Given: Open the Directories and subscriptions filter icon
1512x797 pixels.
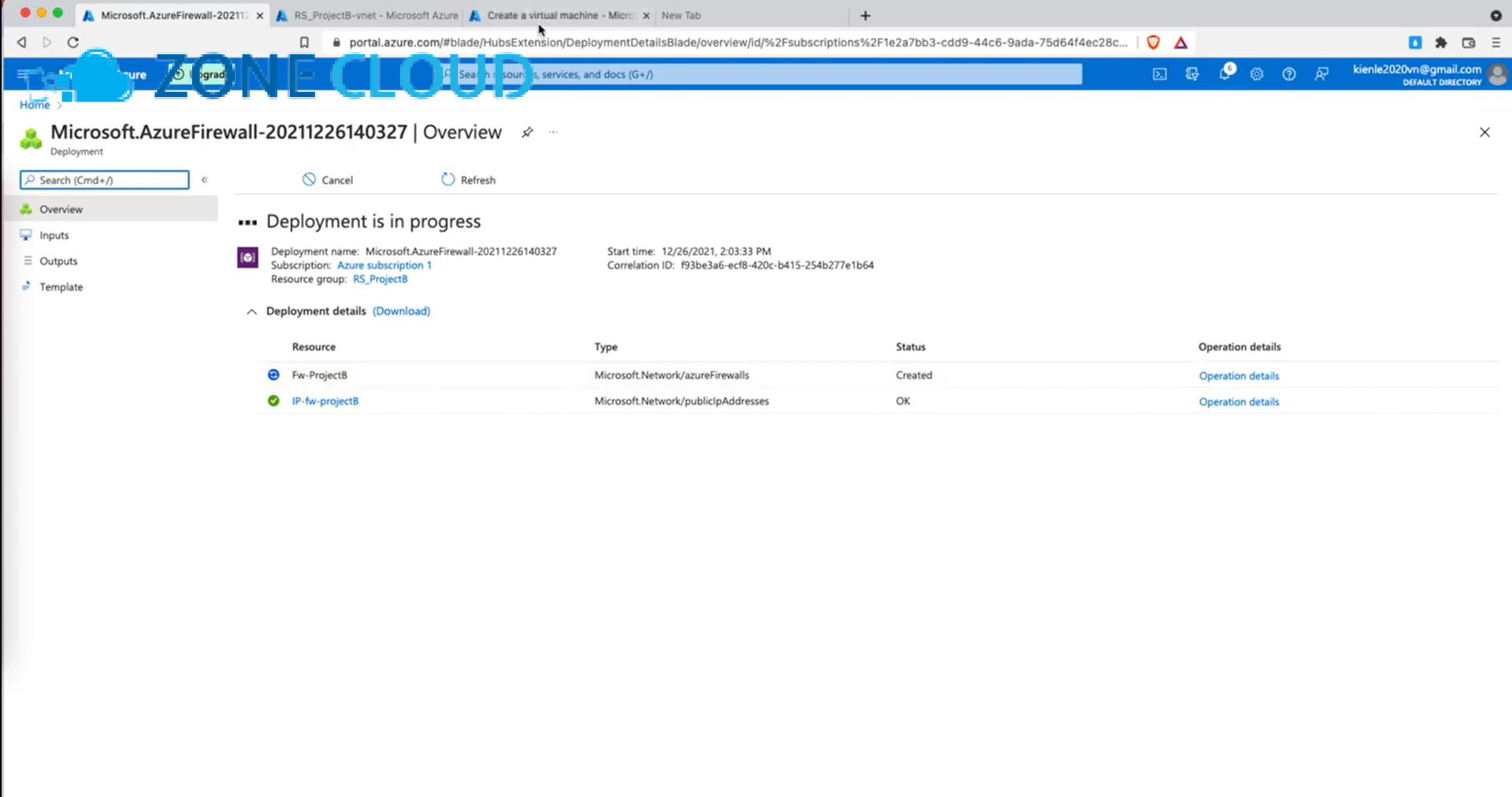Looking at the screenshot, I should [x=1192, y=74].
